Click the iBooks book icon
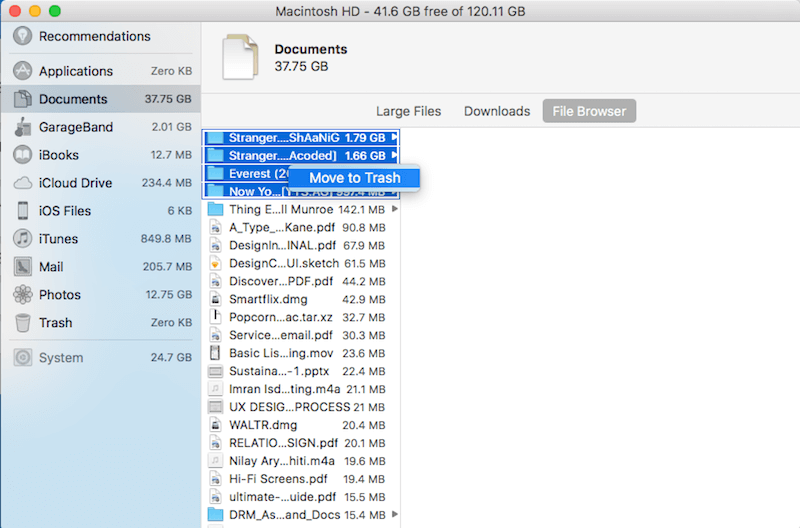This screenshot has height=528, width=800. 22,155
